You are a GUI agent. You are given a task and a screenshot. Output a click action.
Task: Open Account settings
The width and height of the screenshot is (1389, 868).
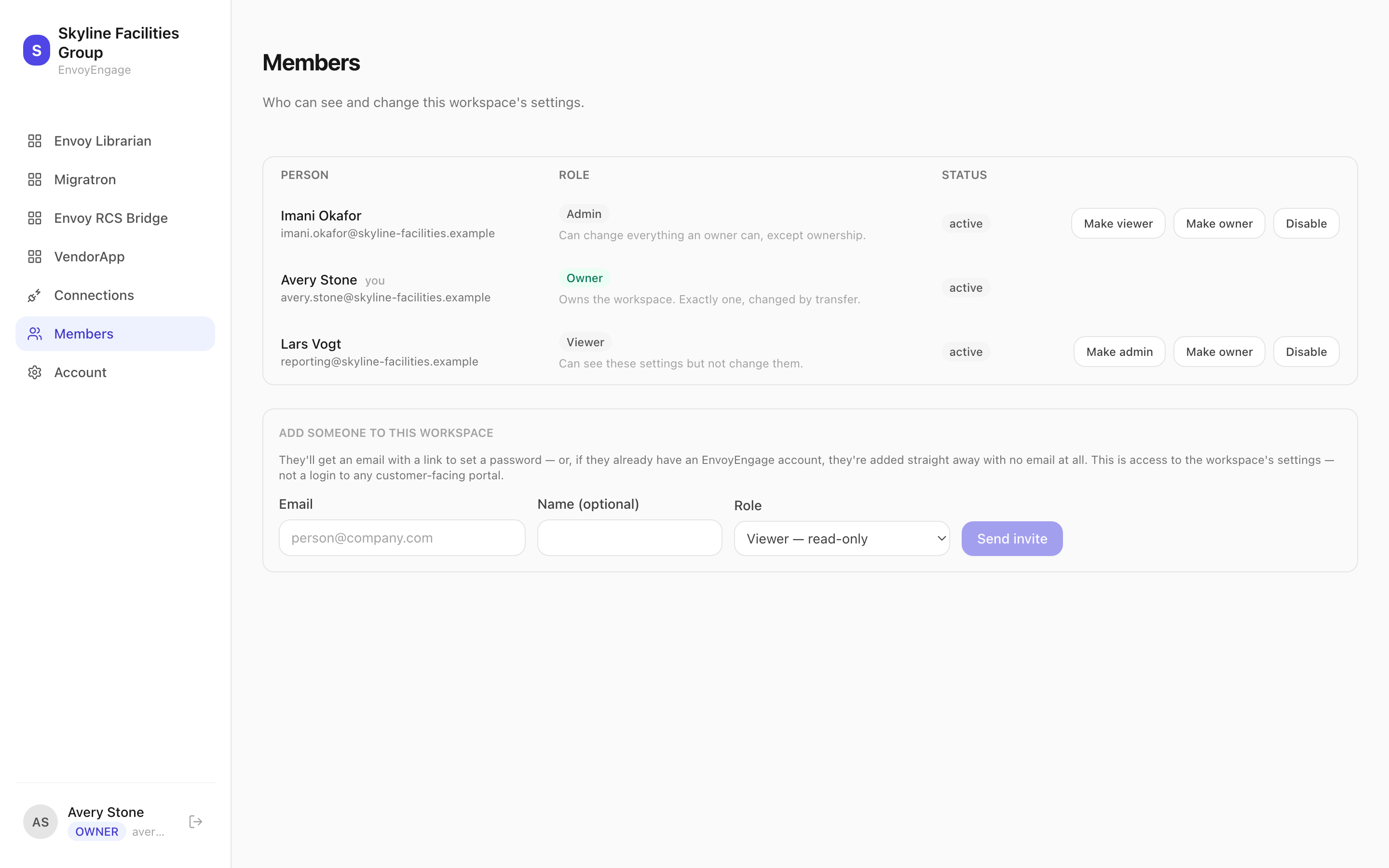[115, 372]
